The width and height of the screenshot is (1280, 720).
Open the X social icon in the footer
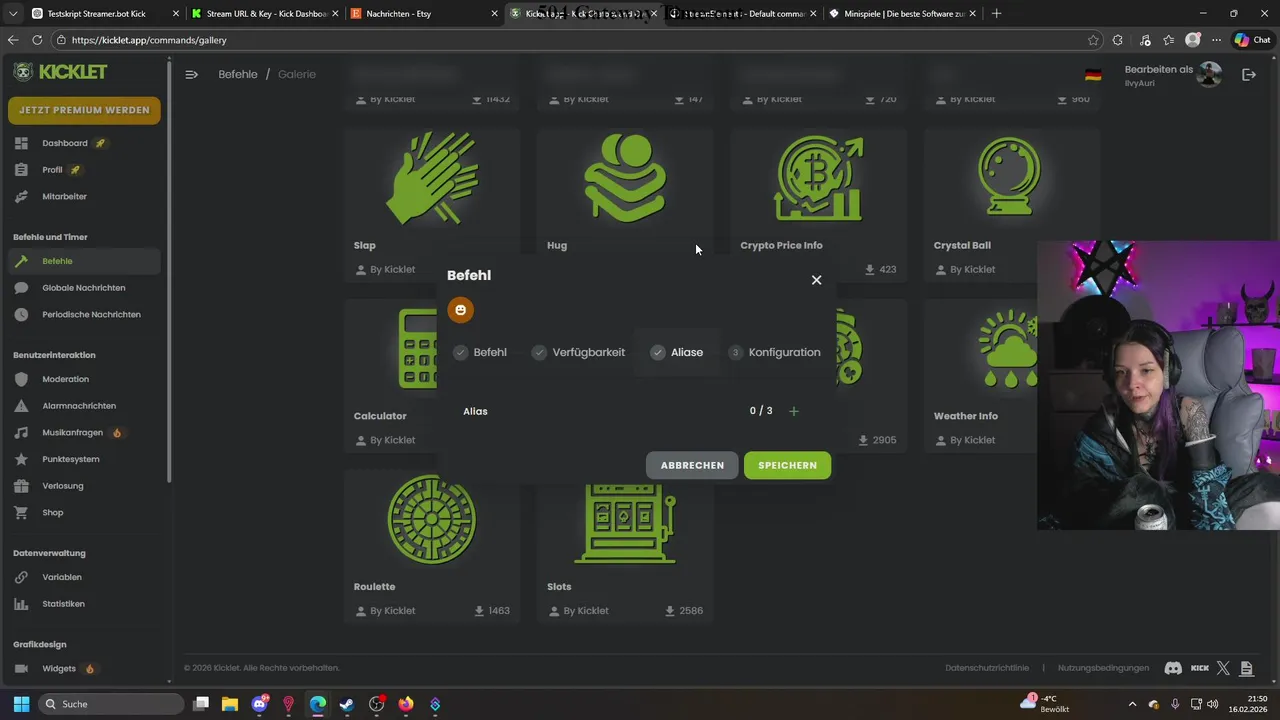(x=1223, y=668)
